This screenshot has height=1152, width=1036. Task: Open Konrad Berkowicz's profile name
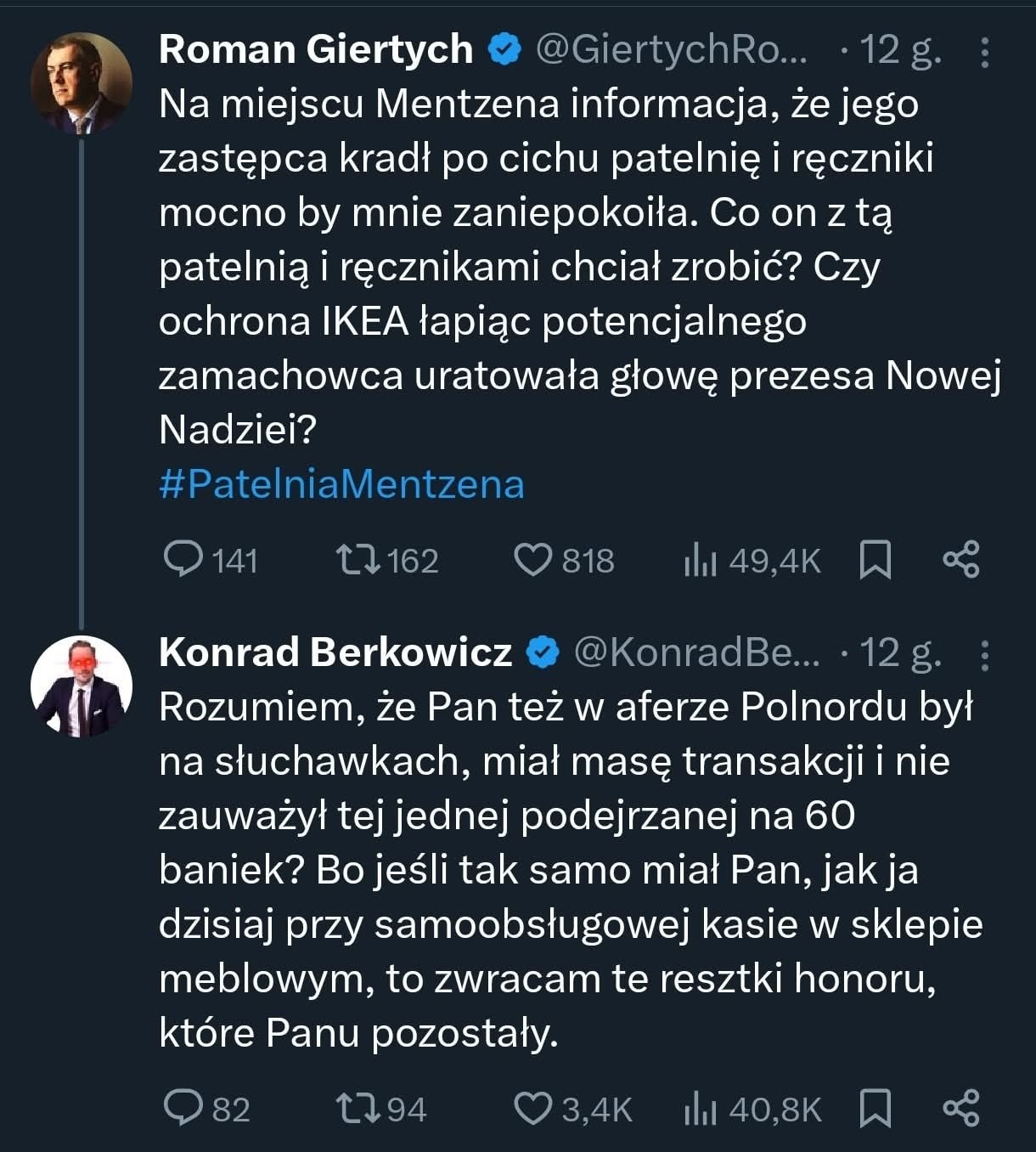[335, 652]
